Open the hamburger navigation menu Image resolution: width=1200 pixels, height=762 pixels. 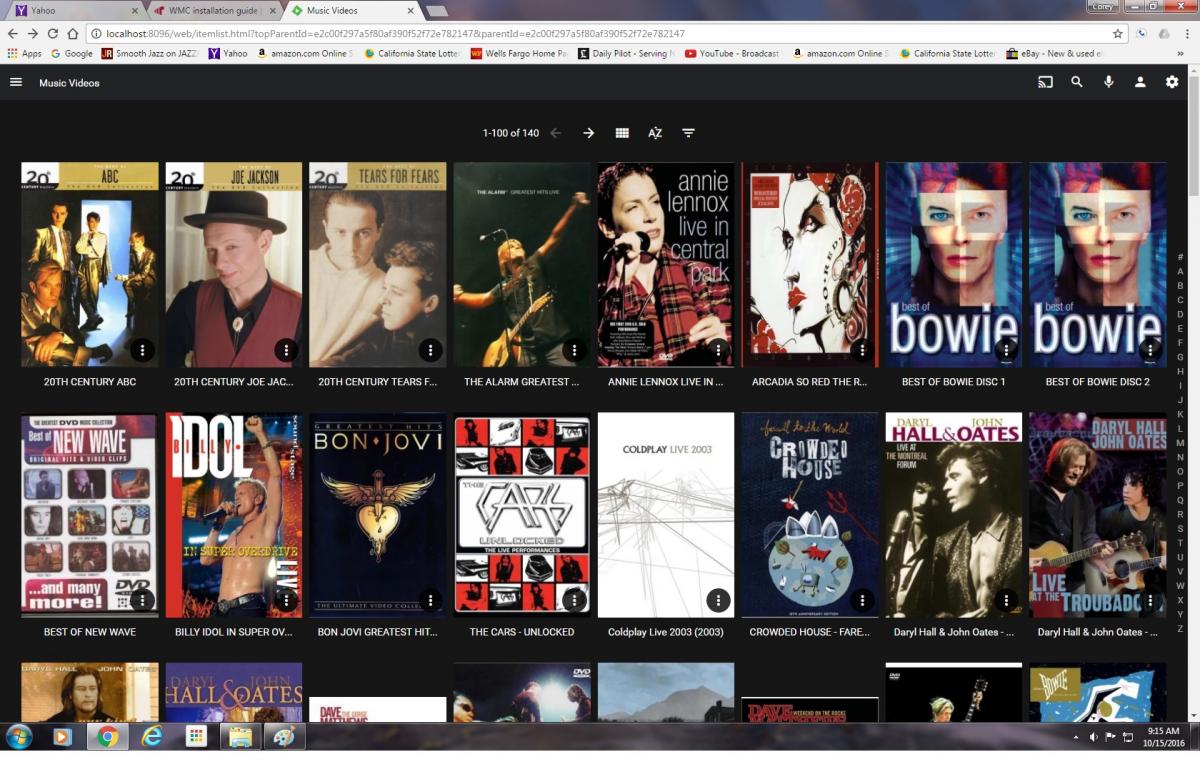point(16,82)
